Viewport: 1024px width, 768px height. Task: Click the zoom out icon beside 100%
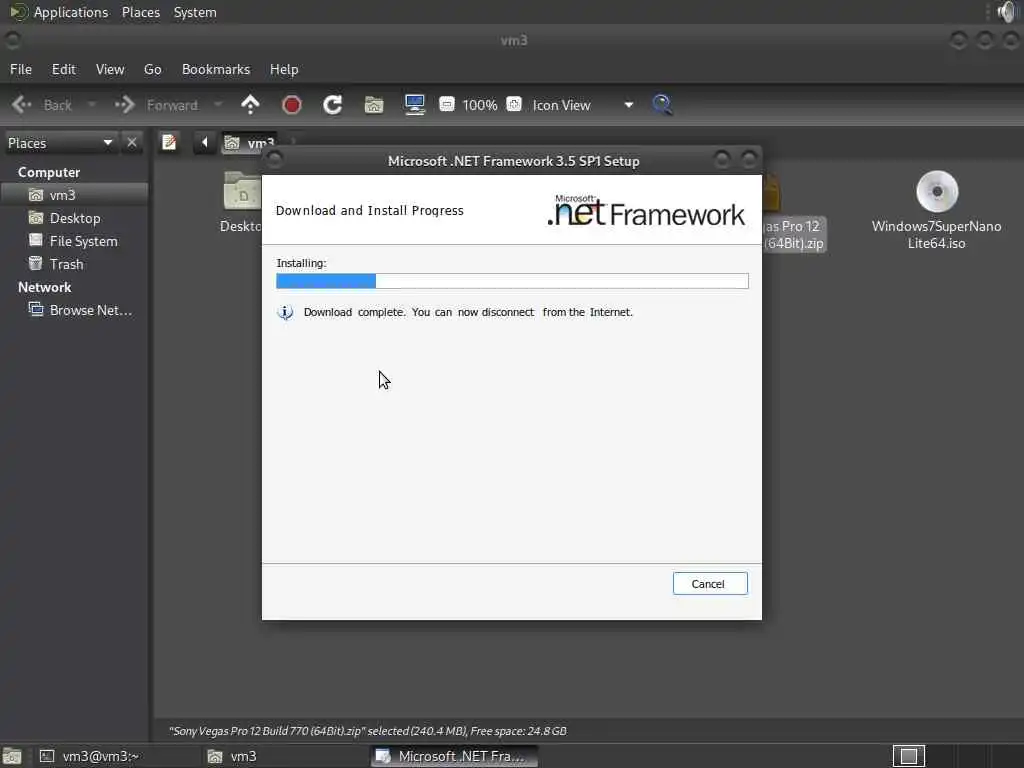[447, 104]
